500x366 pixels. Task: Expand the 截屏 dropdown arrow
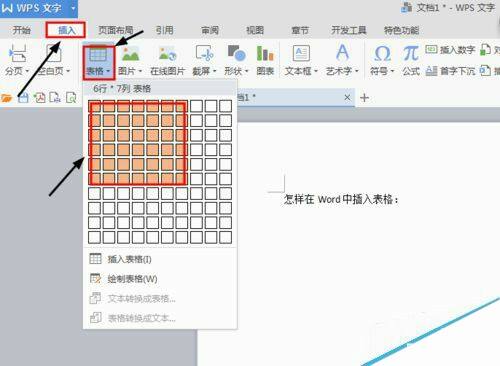[x=214, y=71]
